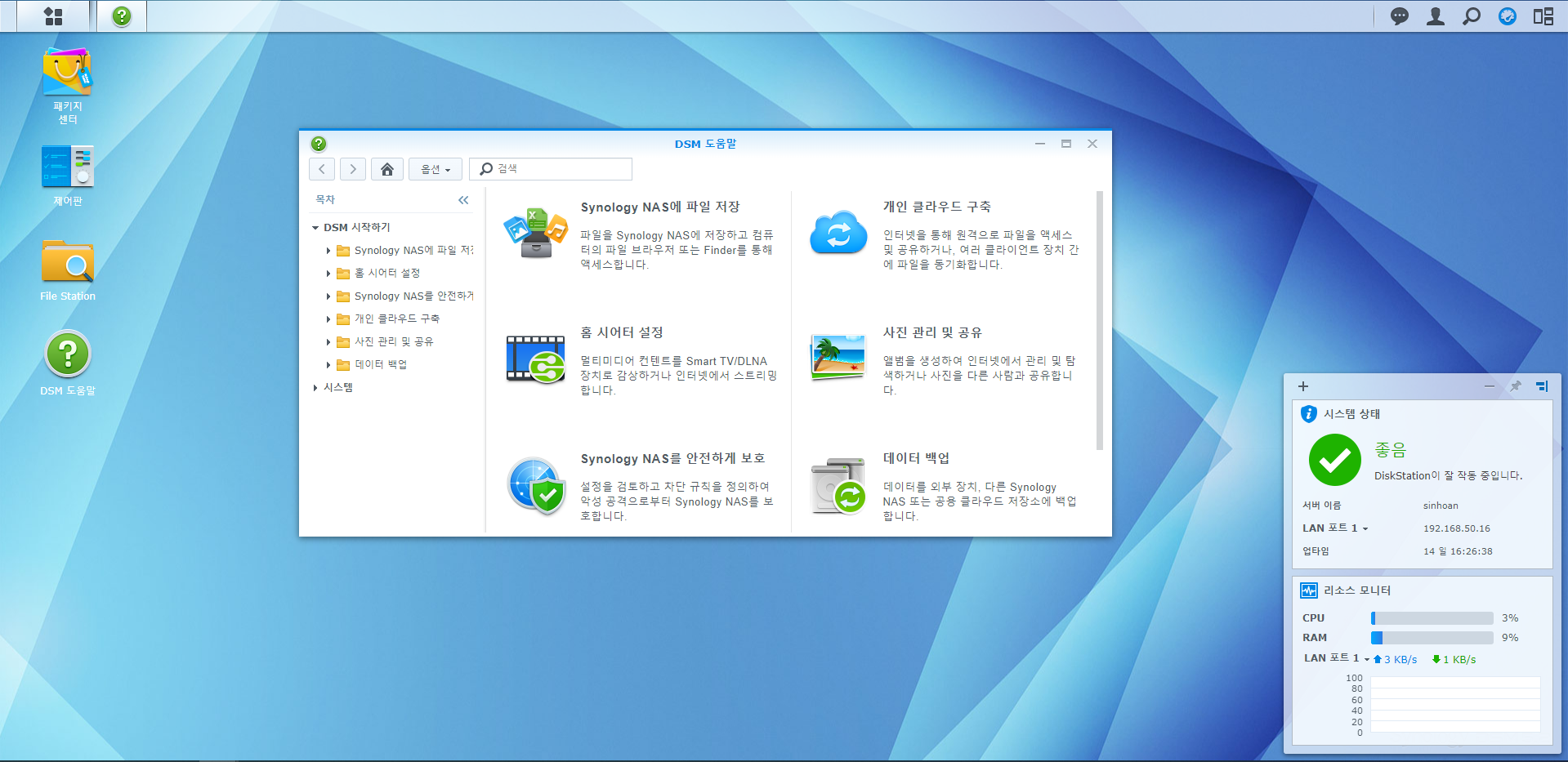This screenshot has width=1568, height=762.
Task: Open the user options person icon
Action: click(1436, 16)
